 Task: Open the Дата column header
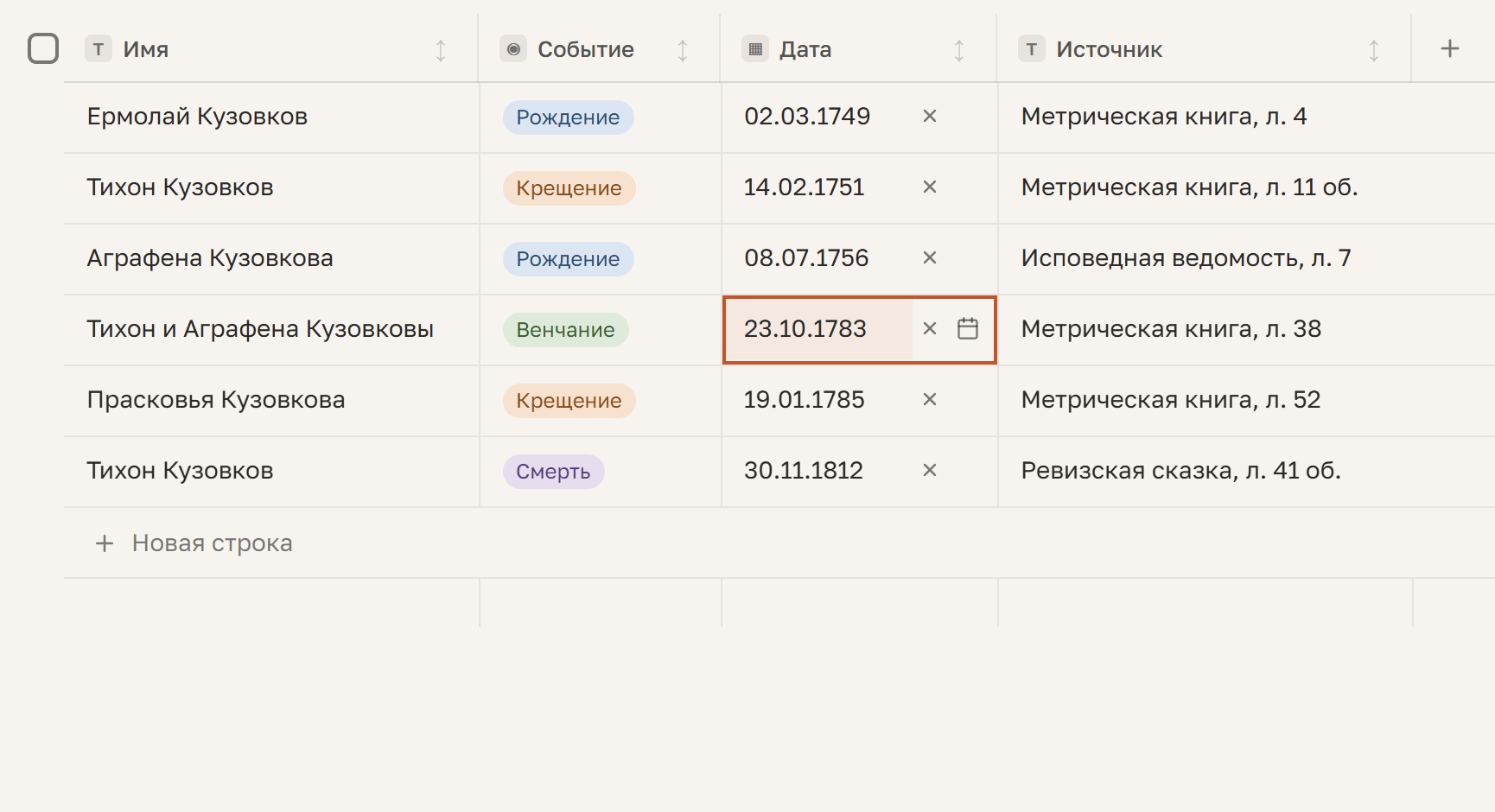(858, 49)
